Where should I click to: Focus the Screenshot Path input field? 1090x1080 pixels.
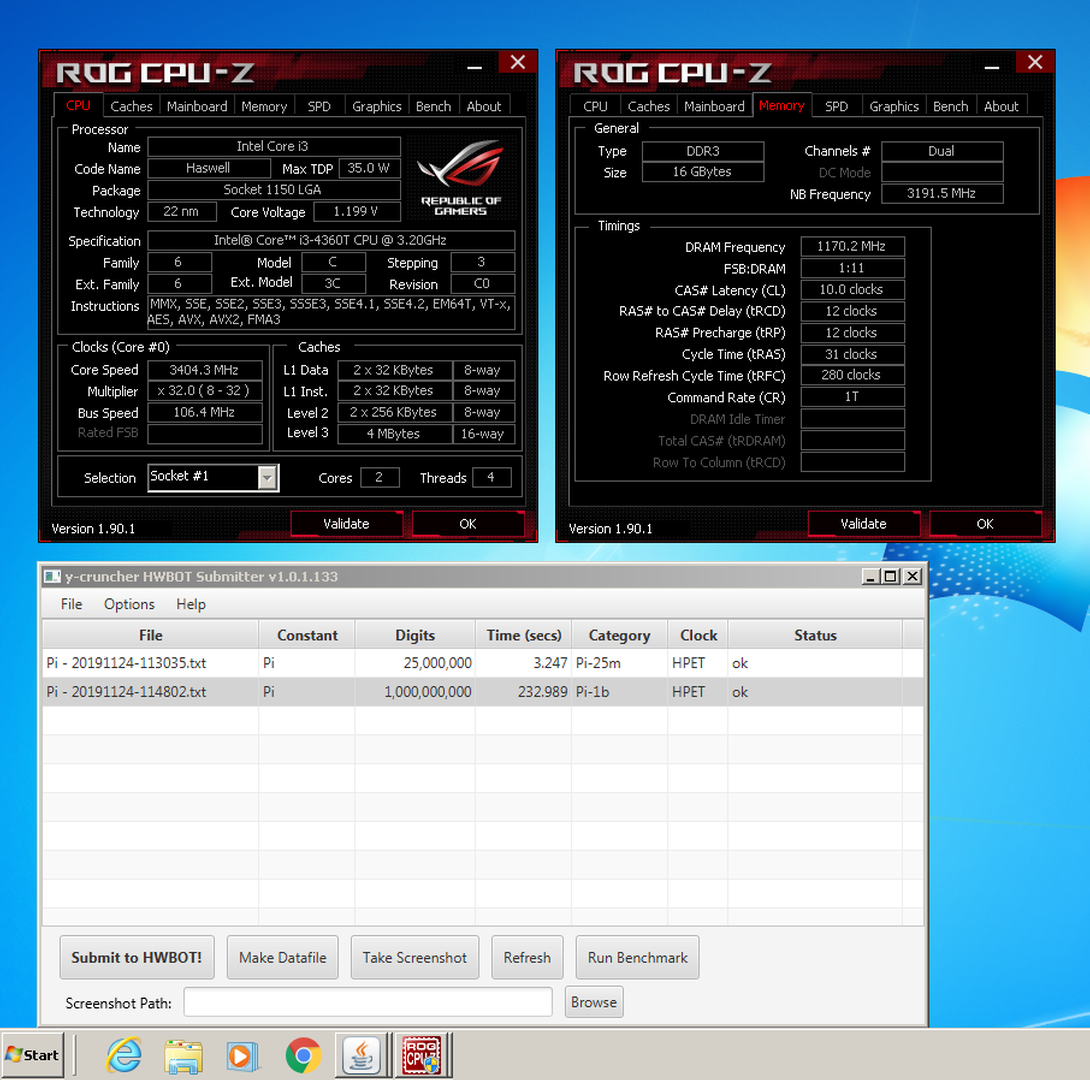368,1002
